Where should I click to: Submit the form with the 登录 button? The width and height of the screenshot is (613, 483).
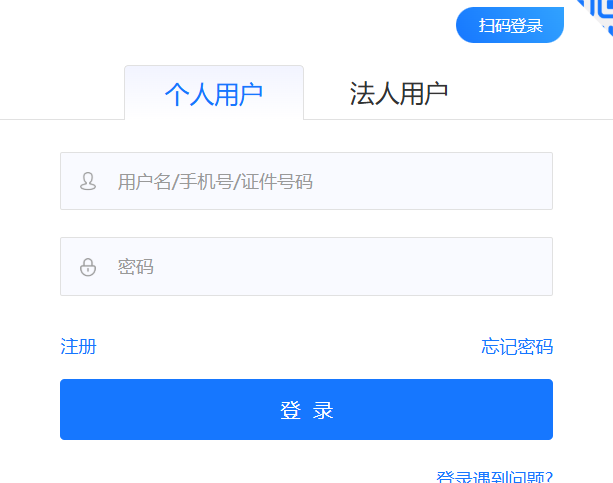pos(306,410)
